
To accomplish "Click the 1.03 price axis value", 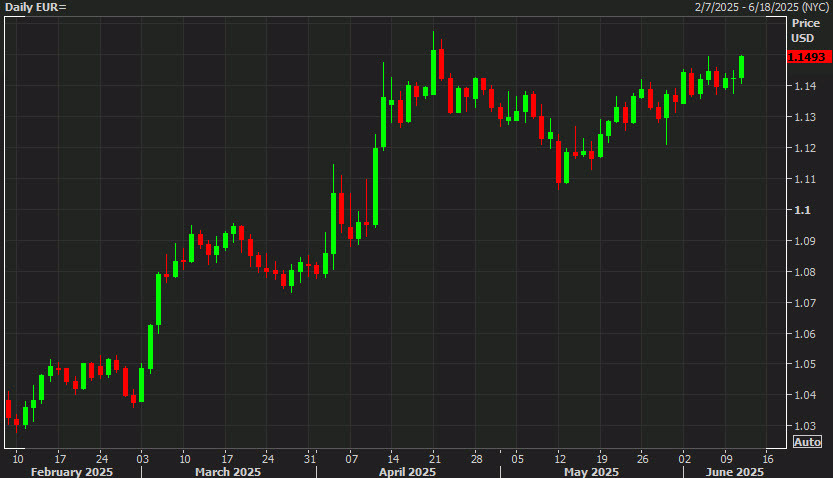I will [x=805, y=426].
